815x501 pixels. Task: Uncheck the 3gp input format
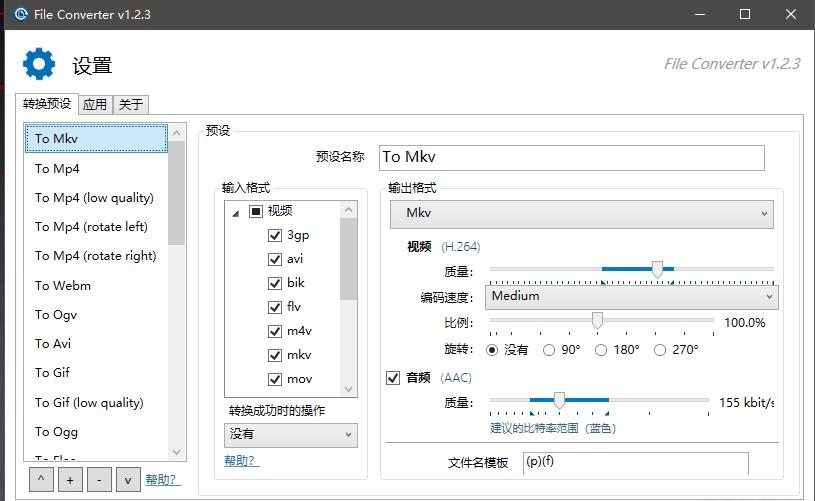click(274, 235)
